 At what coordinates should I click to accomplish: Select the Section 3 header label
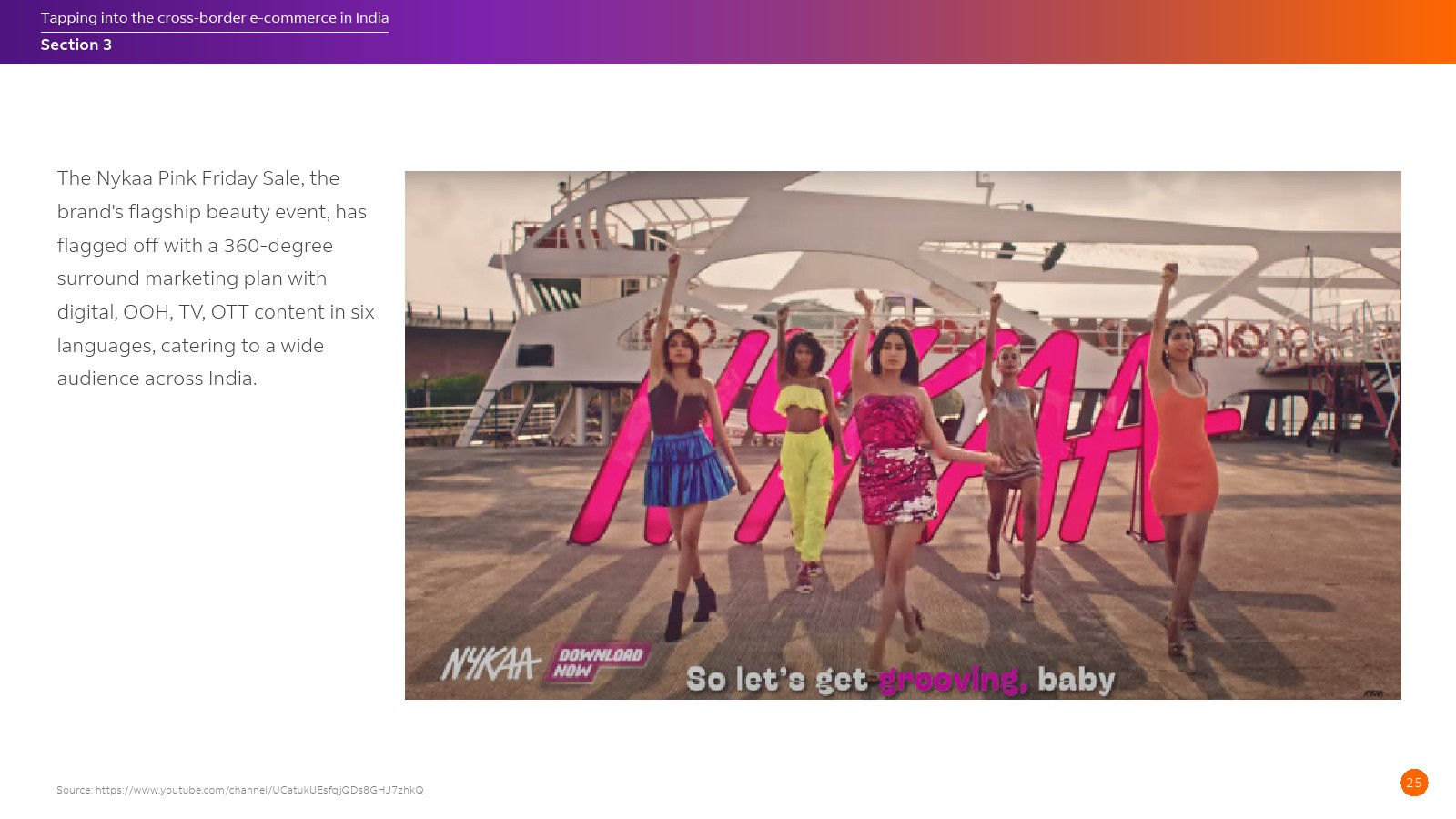[x=76, y=45]
